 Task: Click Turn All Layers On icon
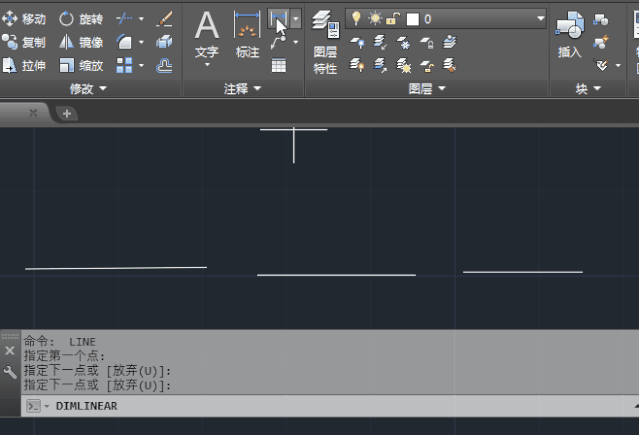click(357, 65)
